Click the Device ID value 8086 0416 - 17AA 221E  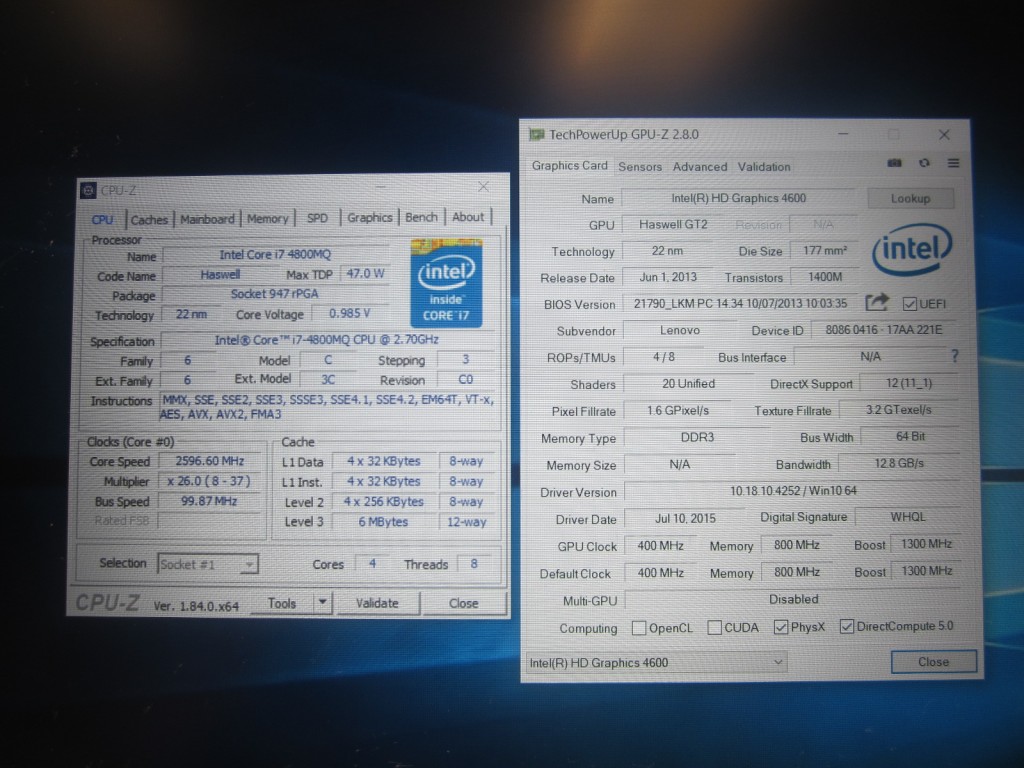(884, 330)
